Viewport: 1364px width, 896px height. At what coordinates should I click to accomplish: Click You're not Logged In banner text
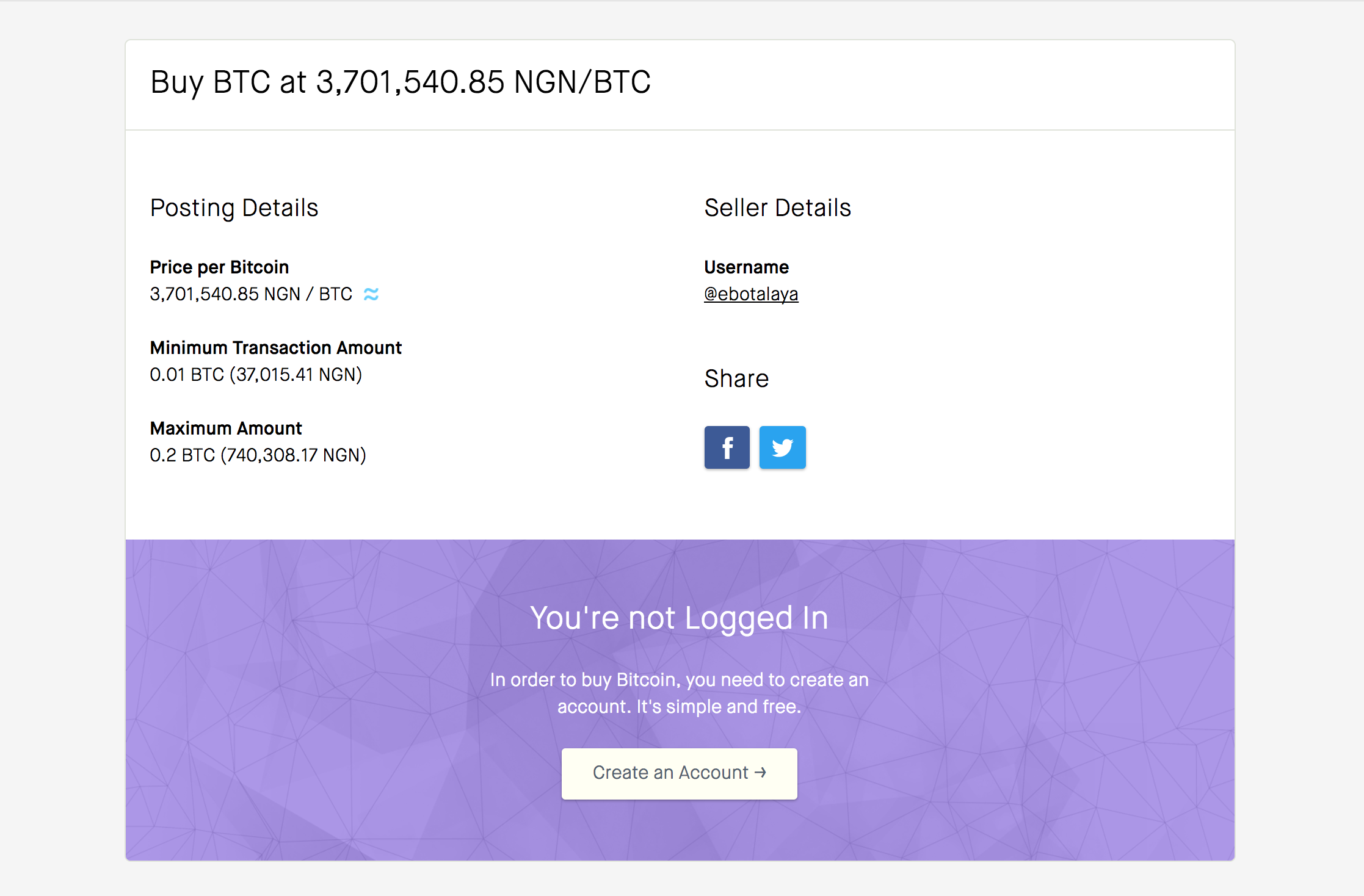click(x=680, y=617)
